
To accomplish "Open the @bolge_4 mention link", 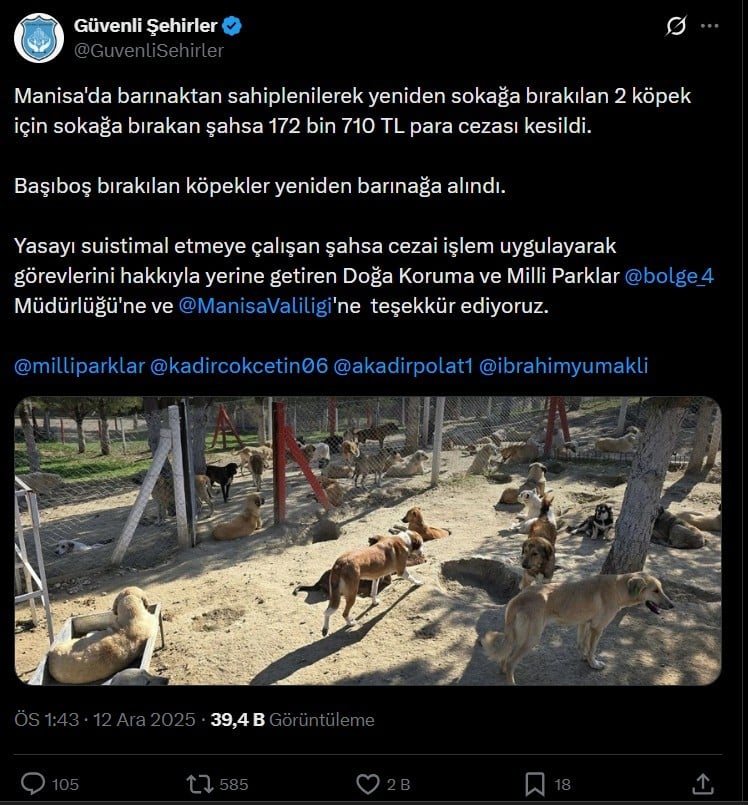I will coord(669,276).
